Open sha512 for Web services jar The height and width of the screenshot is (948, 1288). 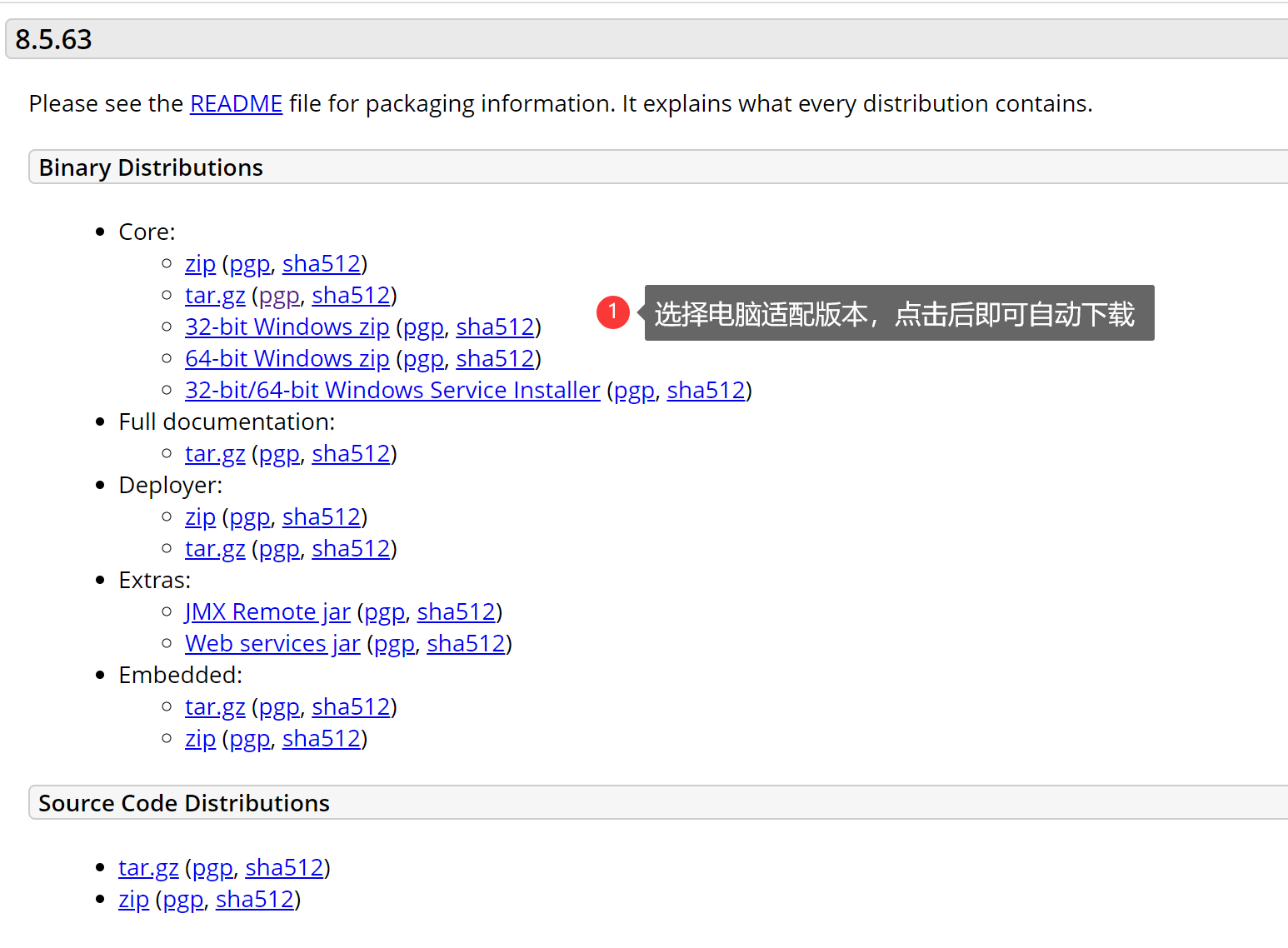466,644
